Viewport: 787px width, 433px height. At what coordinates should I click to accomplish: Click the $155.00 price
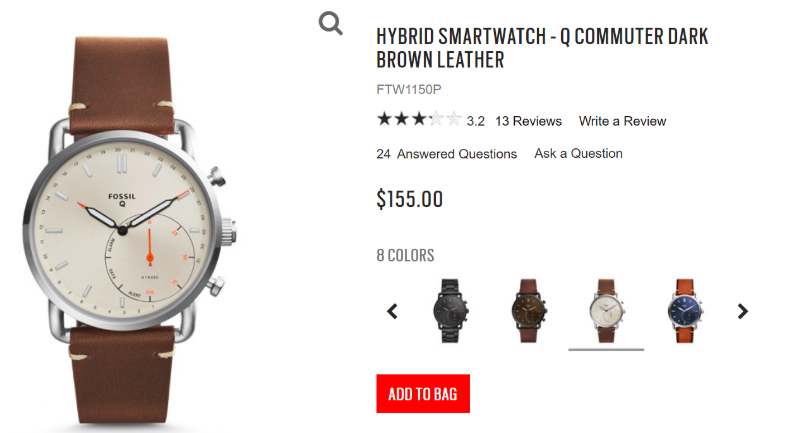click(x=410, y=199)
